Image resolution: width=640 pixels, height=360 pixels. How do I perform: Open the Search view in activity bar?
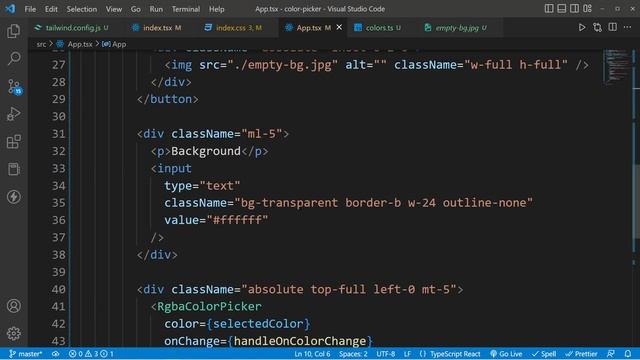pyautogui.click(x=13, y=58)
